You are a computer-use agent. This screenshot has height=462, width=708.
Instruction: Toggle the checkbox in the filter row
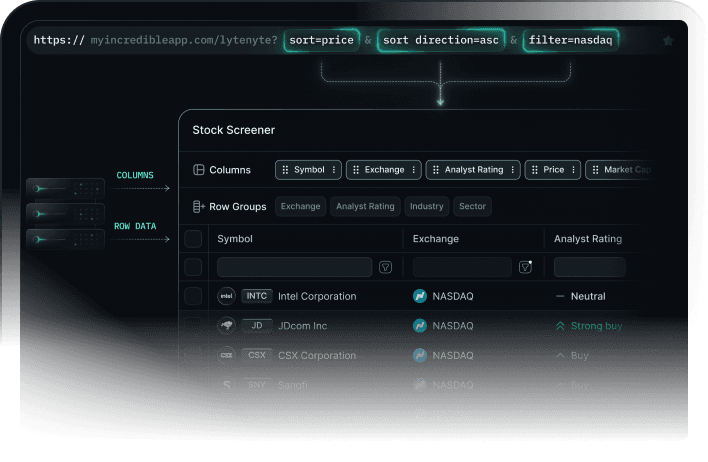click(193, 267)
